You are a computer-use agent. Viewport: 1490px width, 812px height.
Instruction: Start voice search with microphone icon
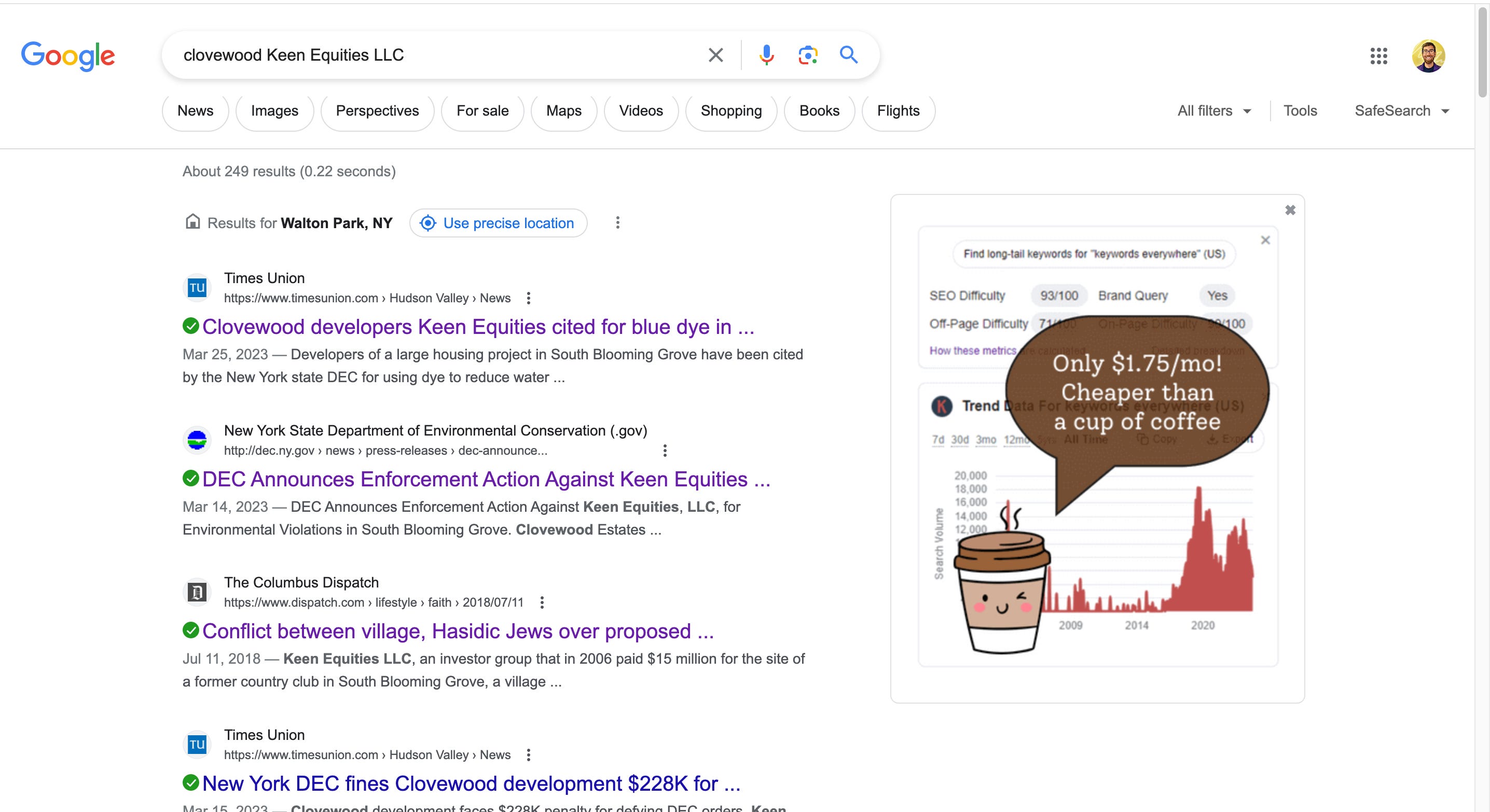pos(766,55)
